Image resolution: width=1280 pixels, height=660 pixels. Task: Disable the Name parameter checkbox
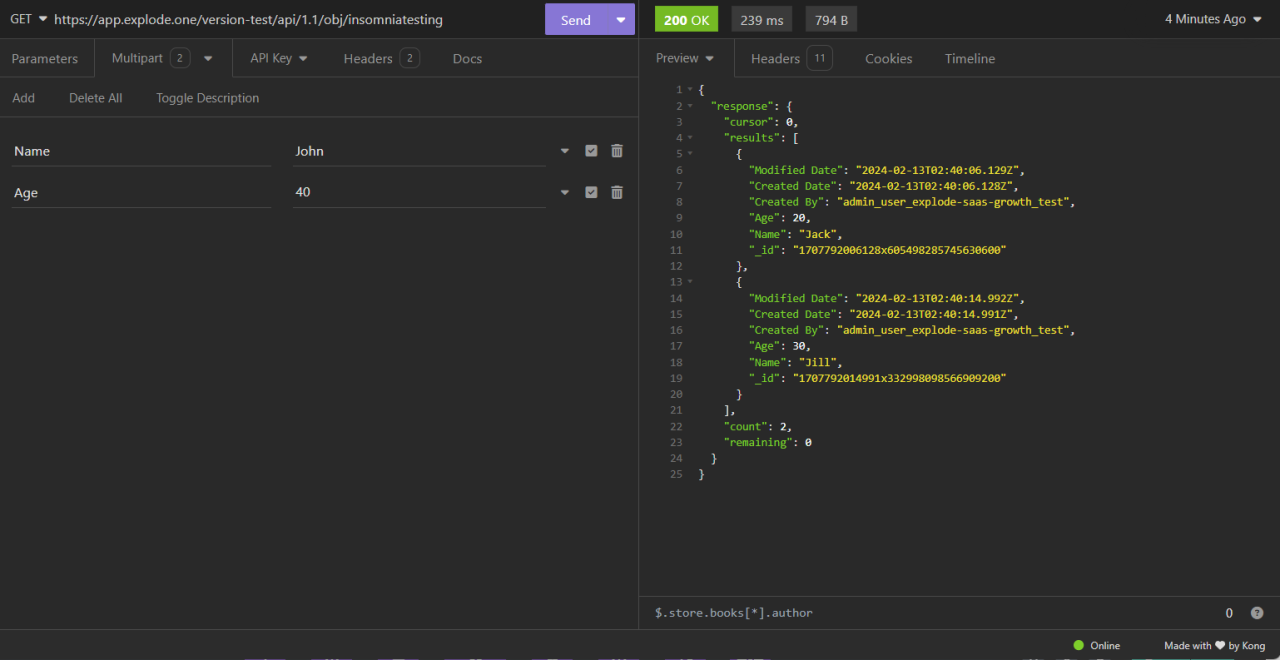[591, 150]
